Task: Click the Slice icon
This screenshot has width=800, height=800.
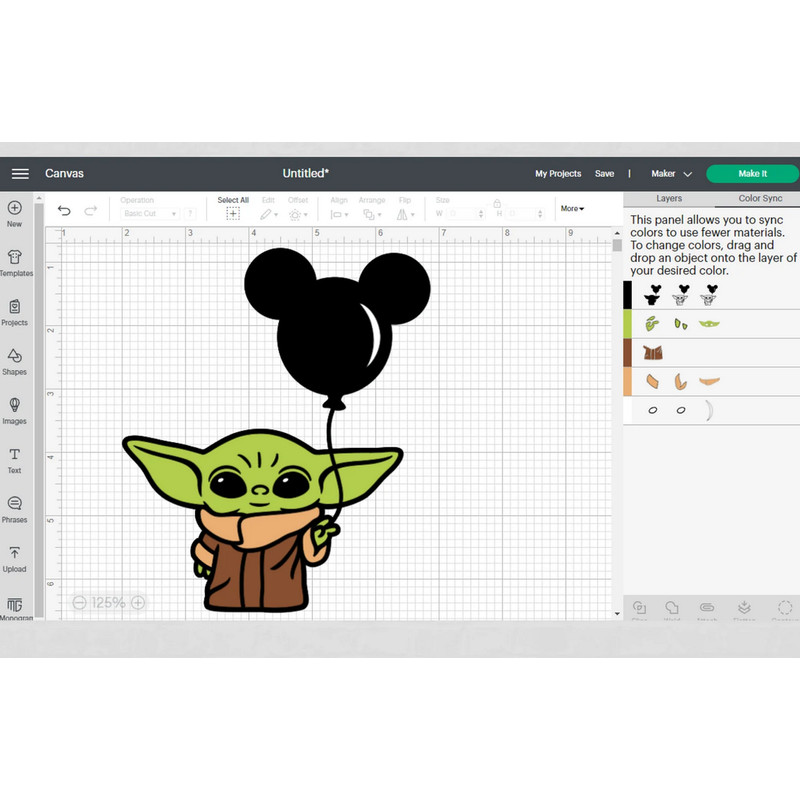Action: coord(640,607)
